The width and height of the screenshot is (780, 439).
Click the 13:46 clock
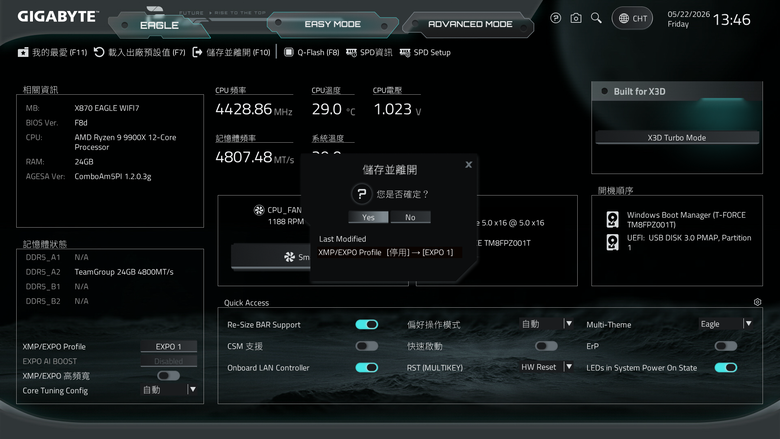tap(731, 19)
